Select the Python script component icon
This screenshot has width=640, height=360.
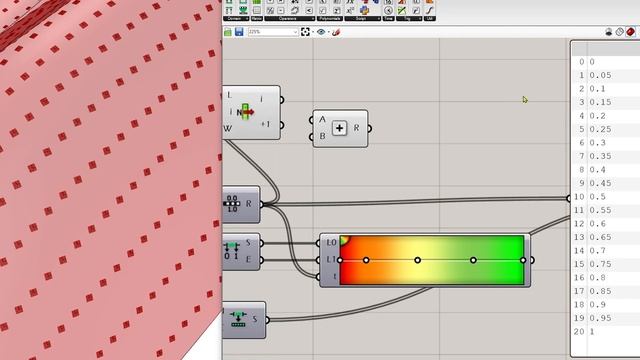364,10
